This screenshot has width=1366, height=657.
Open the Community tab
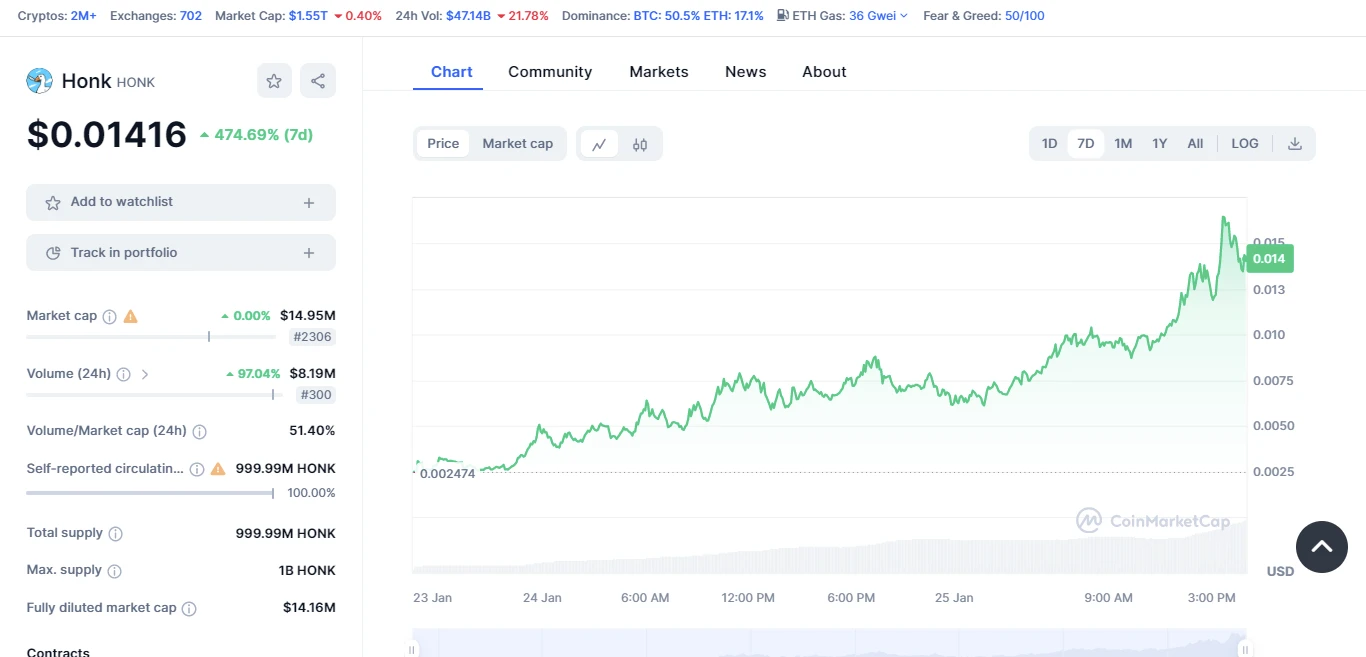click(x=550, y=72)
